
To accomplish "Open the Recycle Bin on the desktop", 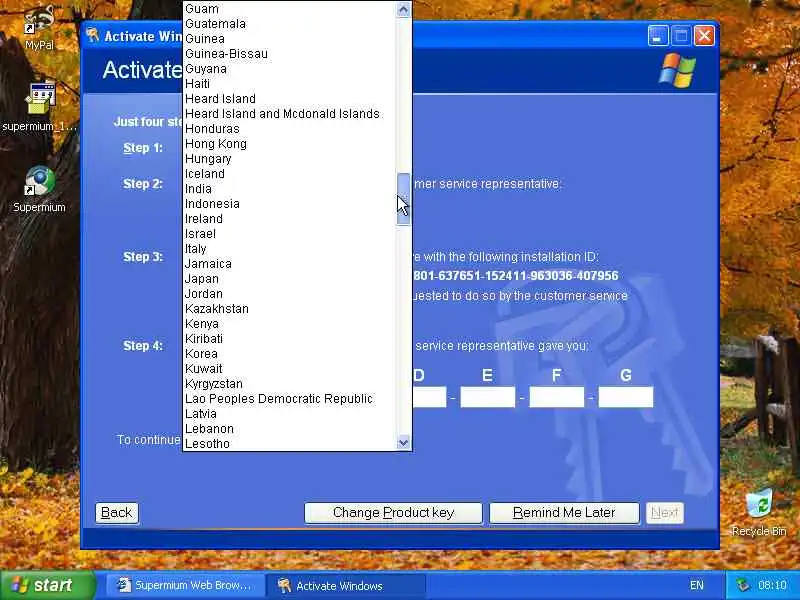I will coord(759,513).
